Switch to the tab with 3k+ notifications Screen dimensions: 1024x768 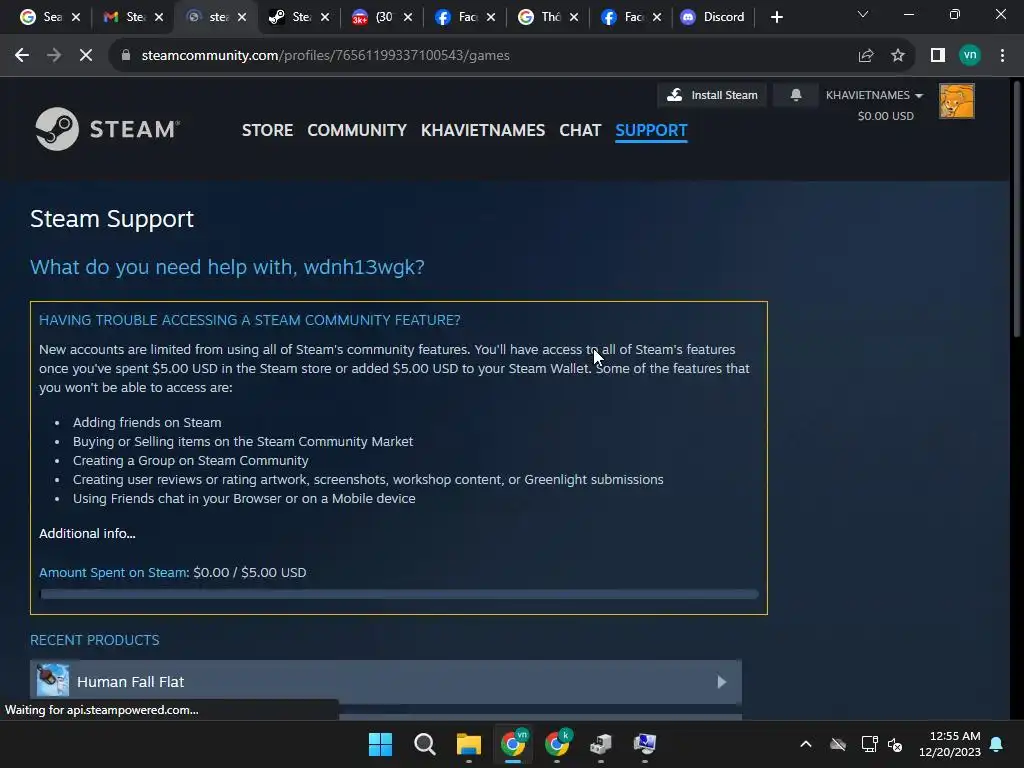(382, 18)
